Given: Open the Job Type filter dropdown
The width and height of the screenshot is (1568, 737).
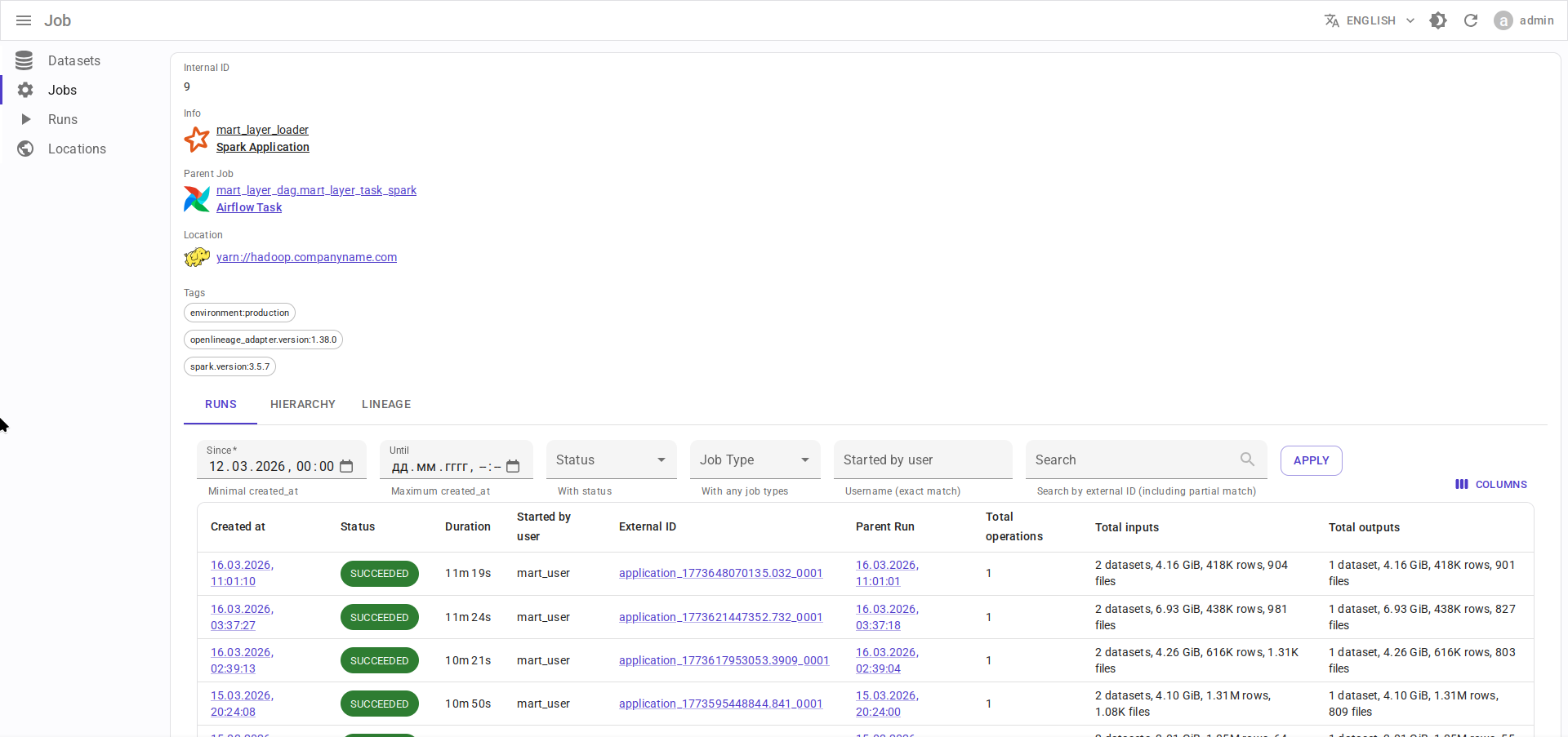Looking at the screenshot, I should pos(755,460).
